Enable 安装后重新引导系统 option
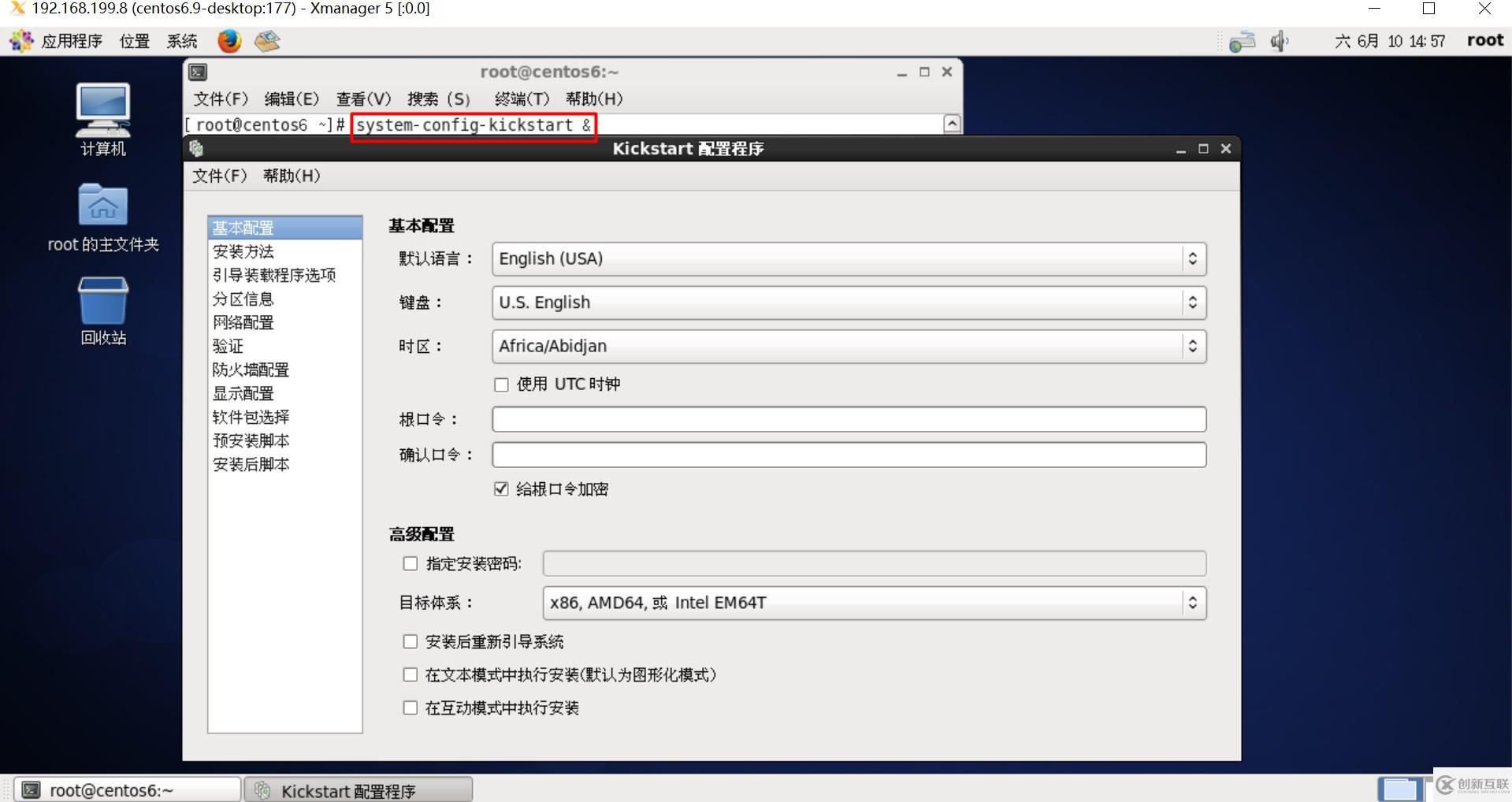Viewport: 1512px width, 802px height. (x=410, y=641)
